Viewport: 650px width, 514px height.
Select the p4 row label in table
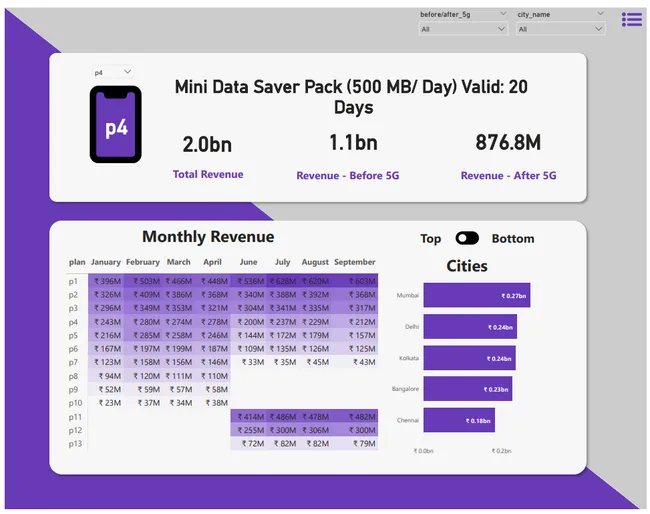click(73, 322)
